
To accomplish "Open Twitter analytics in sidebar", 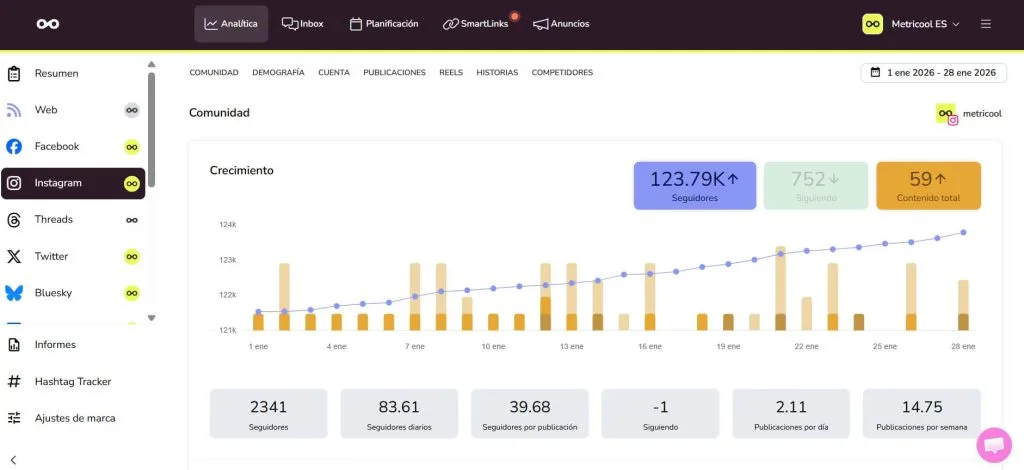I will click(x=52, y=257).
